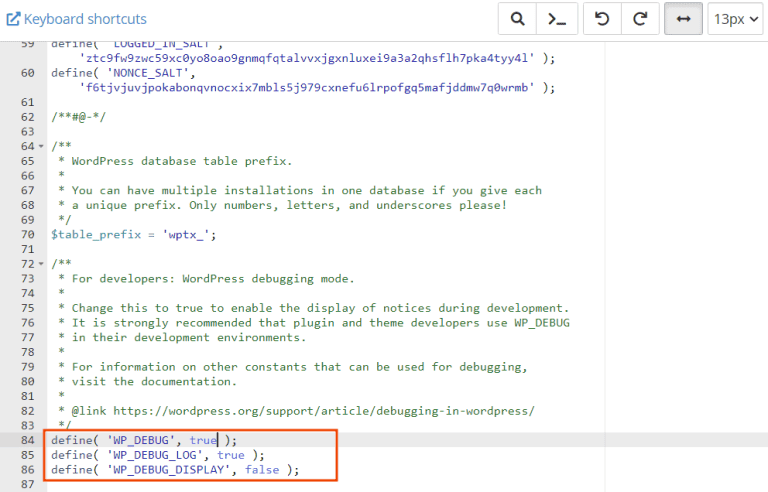The width and height of the screenshot is (768, 492).
Task: Click line number 70 in the gutter
Action: (27, 234)
